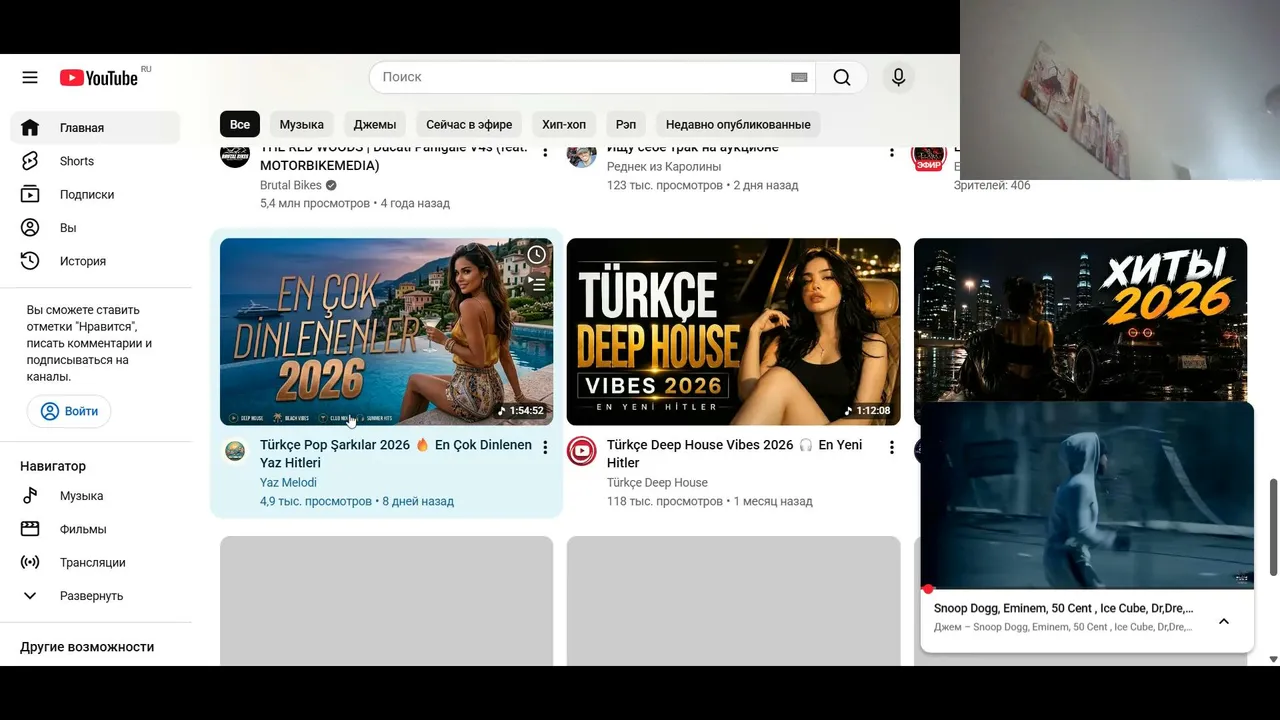Add En Çok Dinlenenler video to queue

click(x=537, y=285)
